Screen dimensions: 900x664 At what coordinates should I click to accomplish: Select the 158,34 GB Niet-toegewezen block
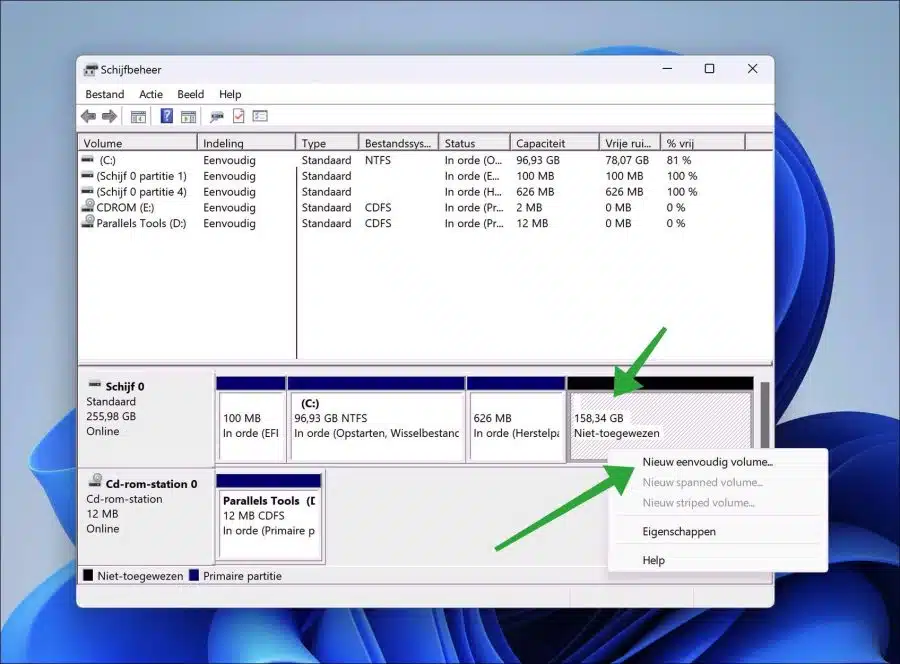pyautogui.click(x=660, y=419)
